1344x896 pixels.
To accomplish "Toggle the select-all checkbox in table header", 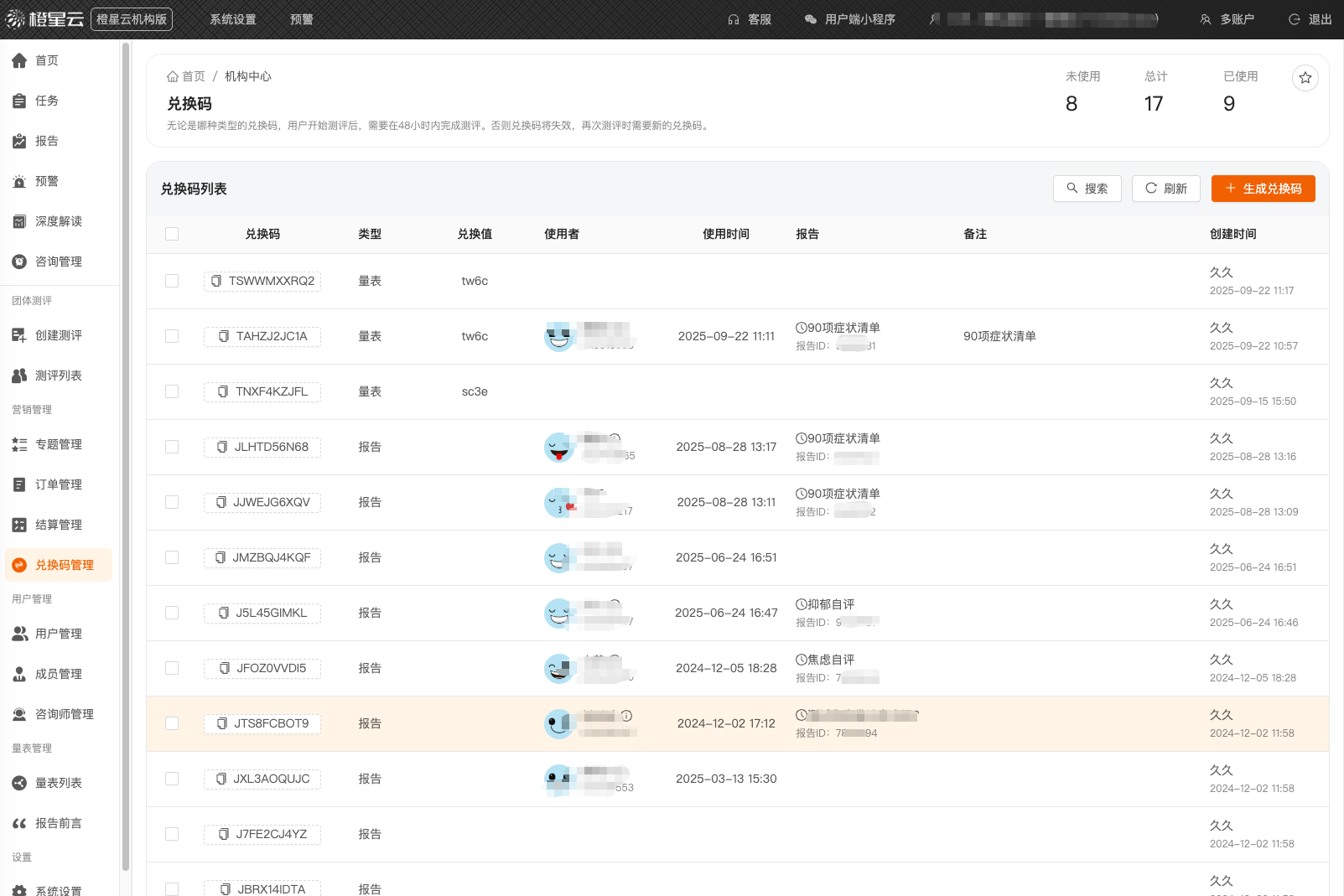I will [172, 234].
